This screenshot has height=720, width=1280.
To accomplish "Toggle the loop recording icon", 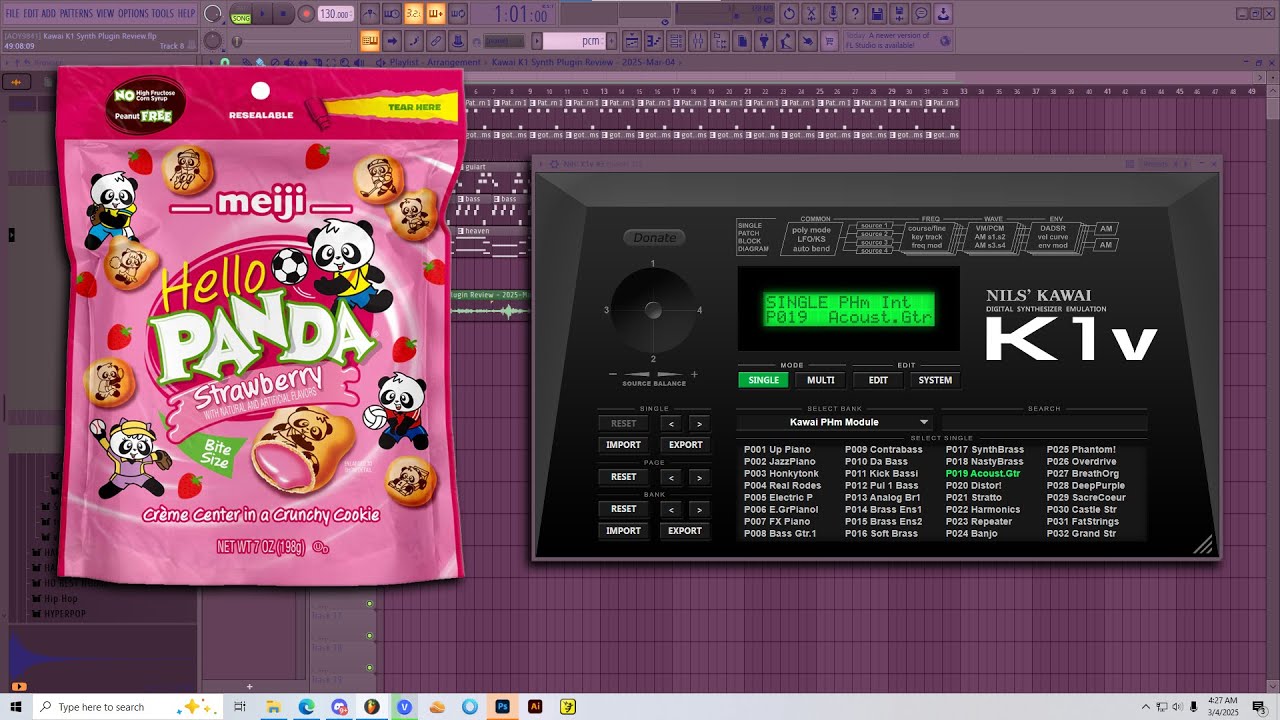I will (x=458, y=14).
